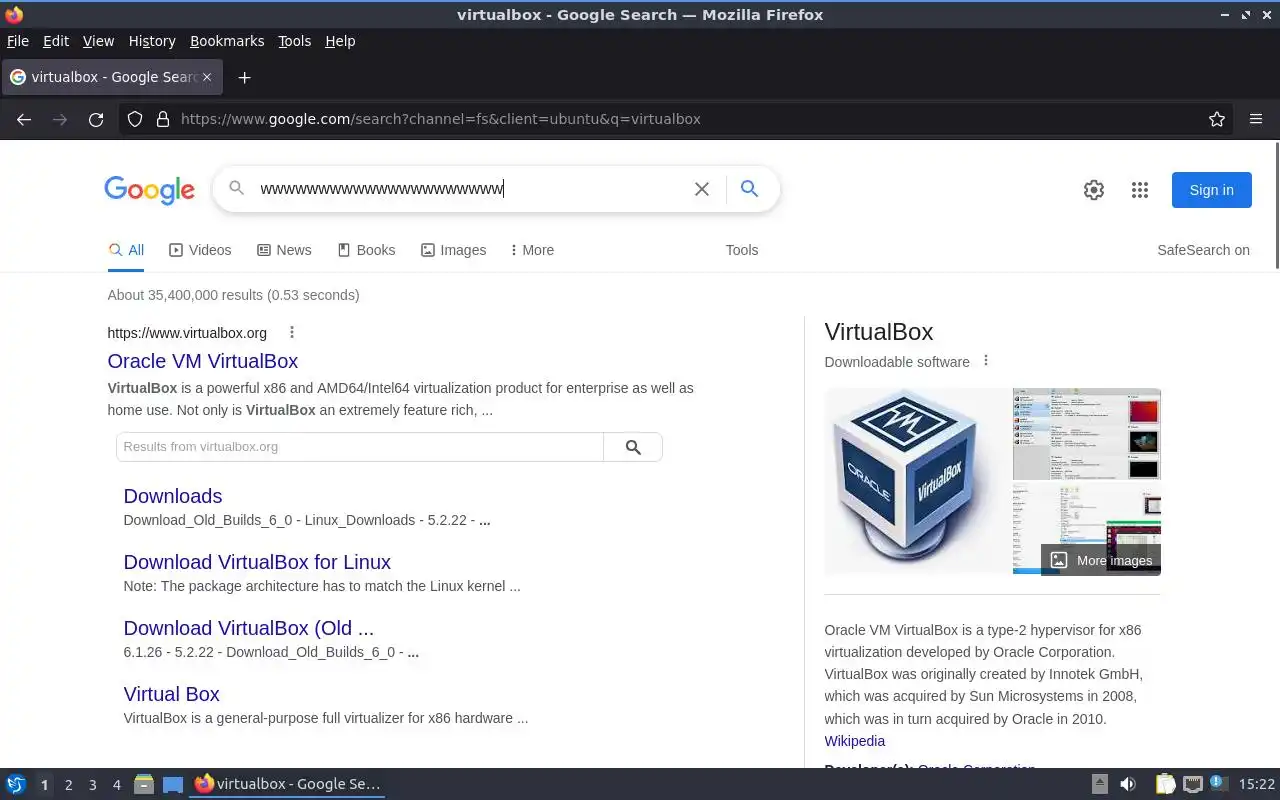1280x800 pixels.
Task: Open a new tab with plus button
Action: coord(244,77)
